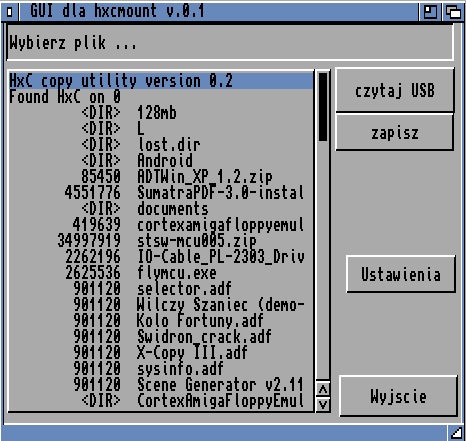
Task: Select flymcu.exe file
Action: click(161, 273)
